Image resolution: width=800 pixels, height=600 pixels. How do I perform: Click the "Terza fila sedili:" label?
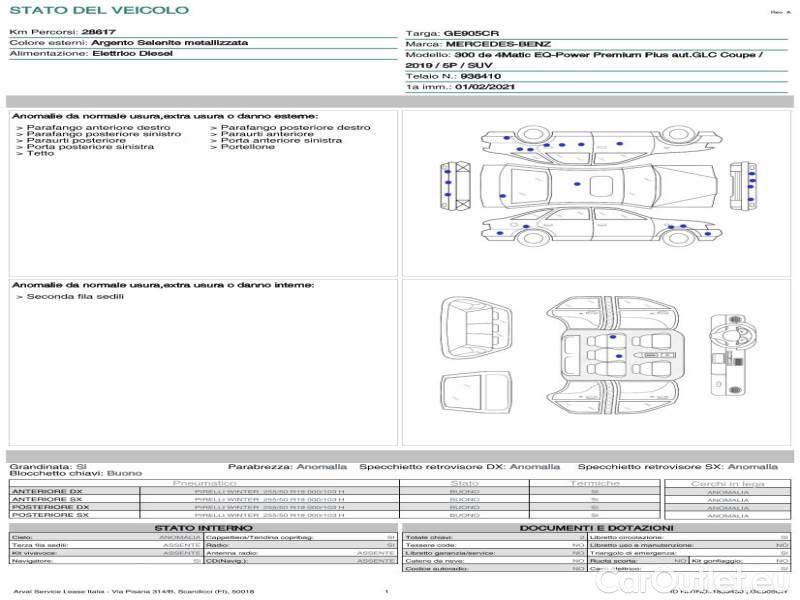pyautogui.click(x=40, y=545)
